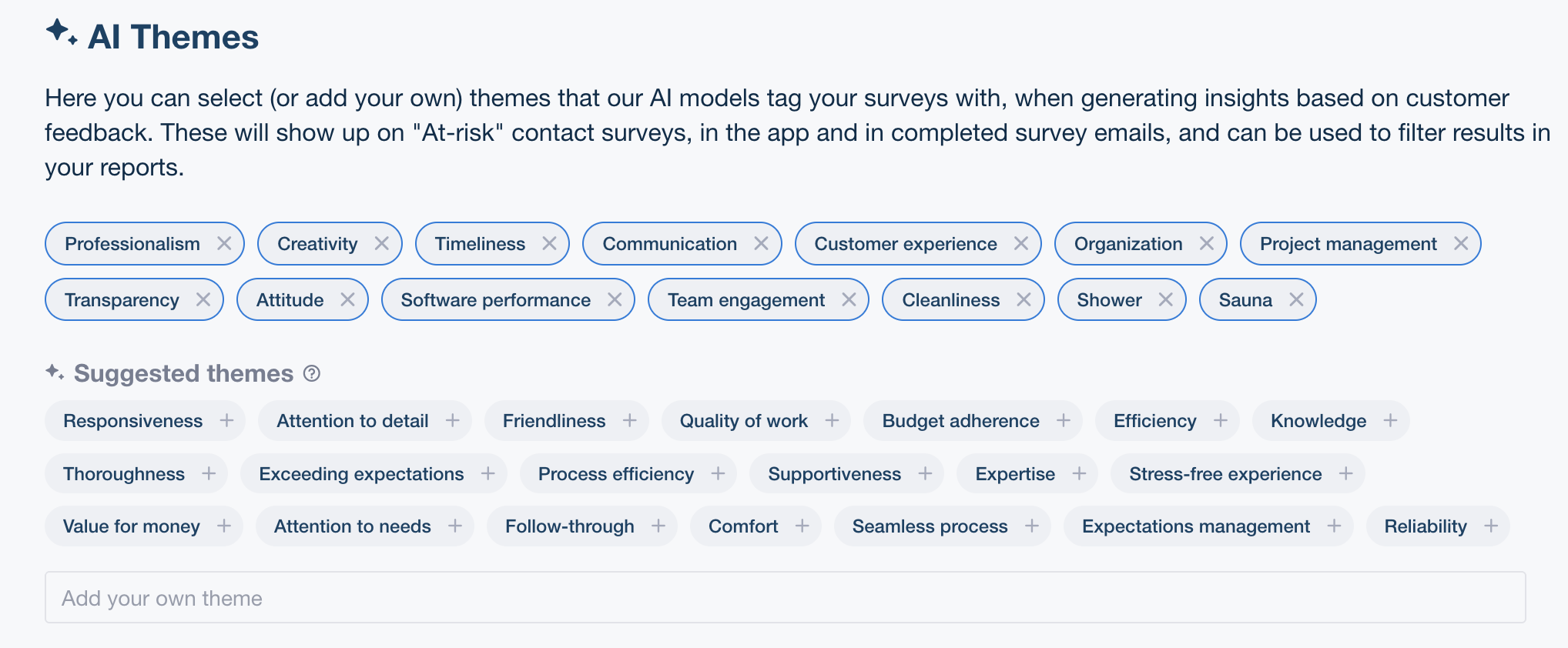This screenshot has height=648, width=1568.
Task: Remove the Customer experience theme X
Action: (1021, 243)
